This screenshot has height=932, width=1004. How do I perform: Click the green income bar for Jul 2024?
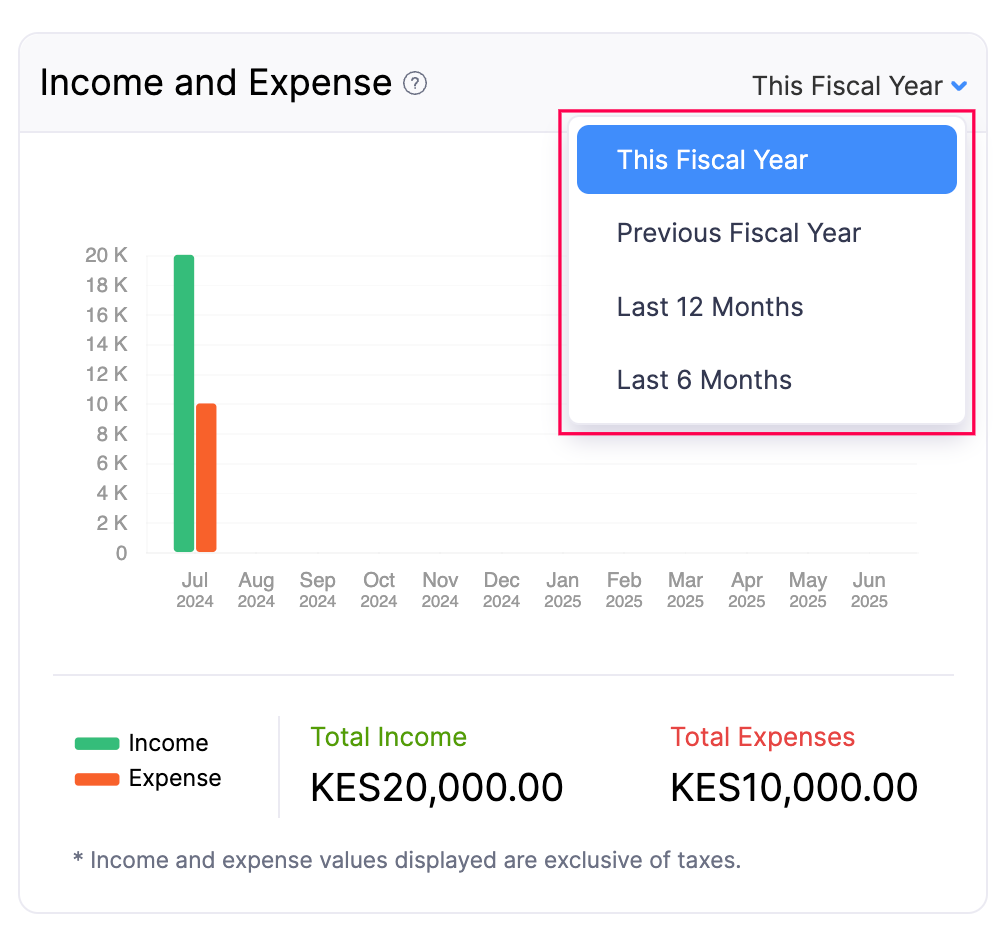tap(183, 400)
